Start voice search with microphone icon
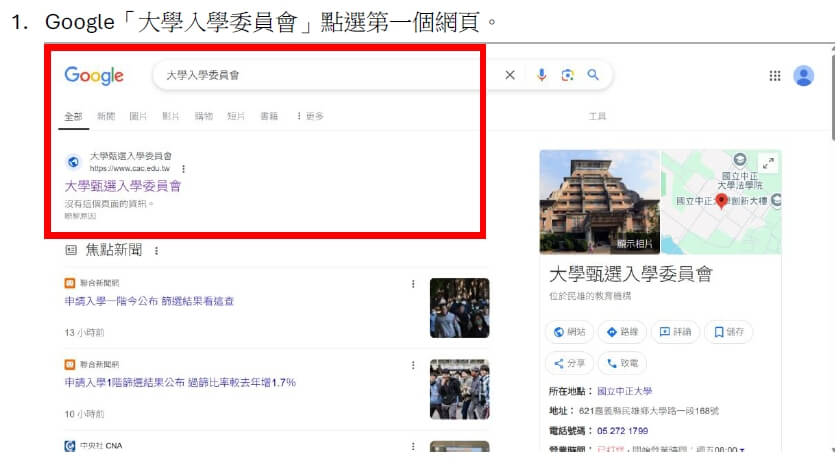 (542, 75)
